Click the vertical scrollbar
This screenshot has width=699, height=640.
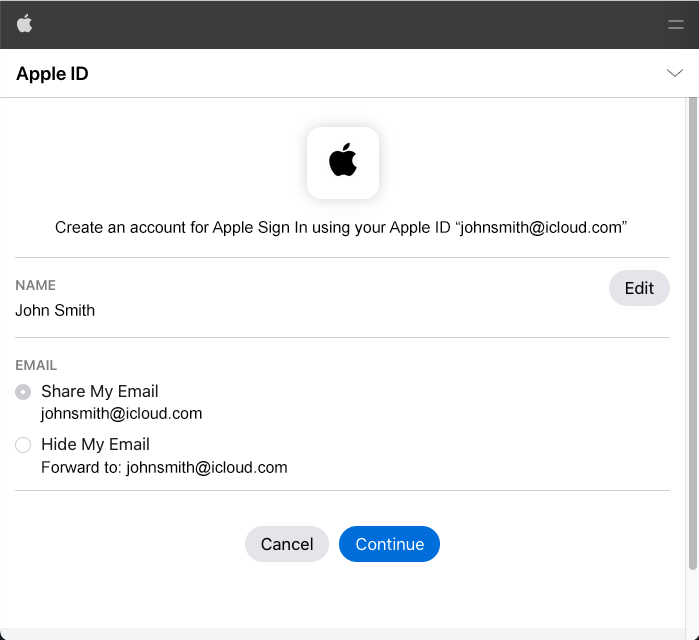[692, 333]
